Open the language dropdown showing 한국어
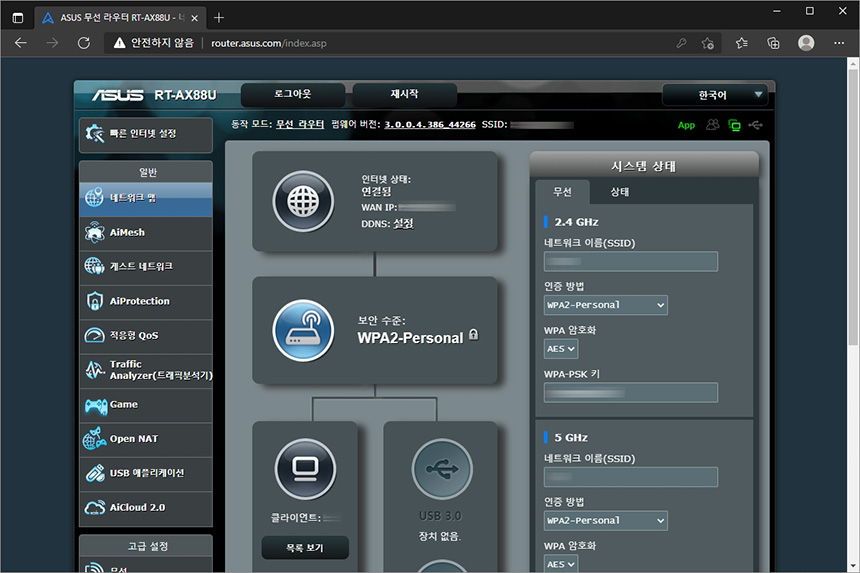The width and height of the screenshot is (860, 573). tap(715, 95)
